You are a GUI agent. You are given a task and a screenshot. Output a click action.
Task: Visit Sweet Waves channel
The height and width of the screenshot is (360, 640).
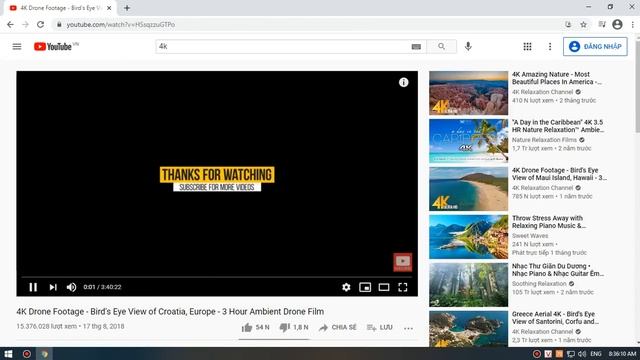coord(530,236)
